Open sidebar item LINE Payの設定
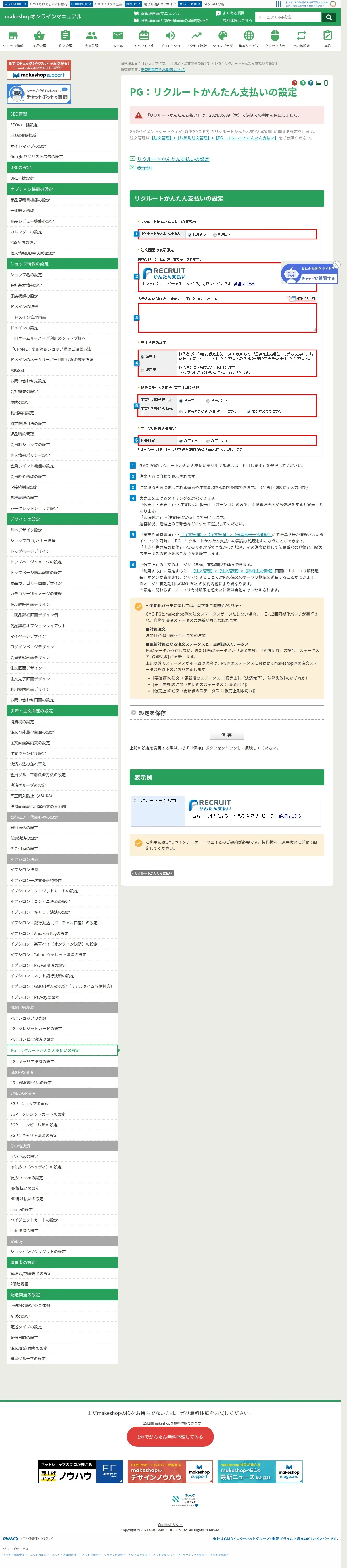 [62, 1157]
